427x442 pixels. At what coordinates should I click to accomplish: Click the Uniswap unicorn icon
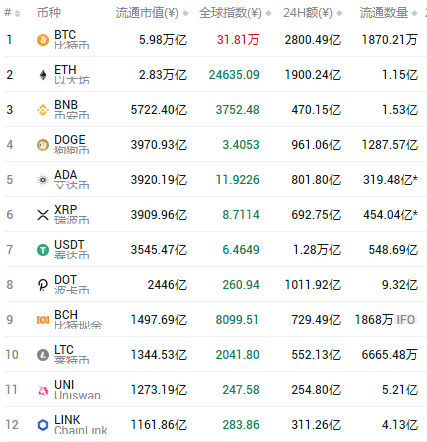43,390
